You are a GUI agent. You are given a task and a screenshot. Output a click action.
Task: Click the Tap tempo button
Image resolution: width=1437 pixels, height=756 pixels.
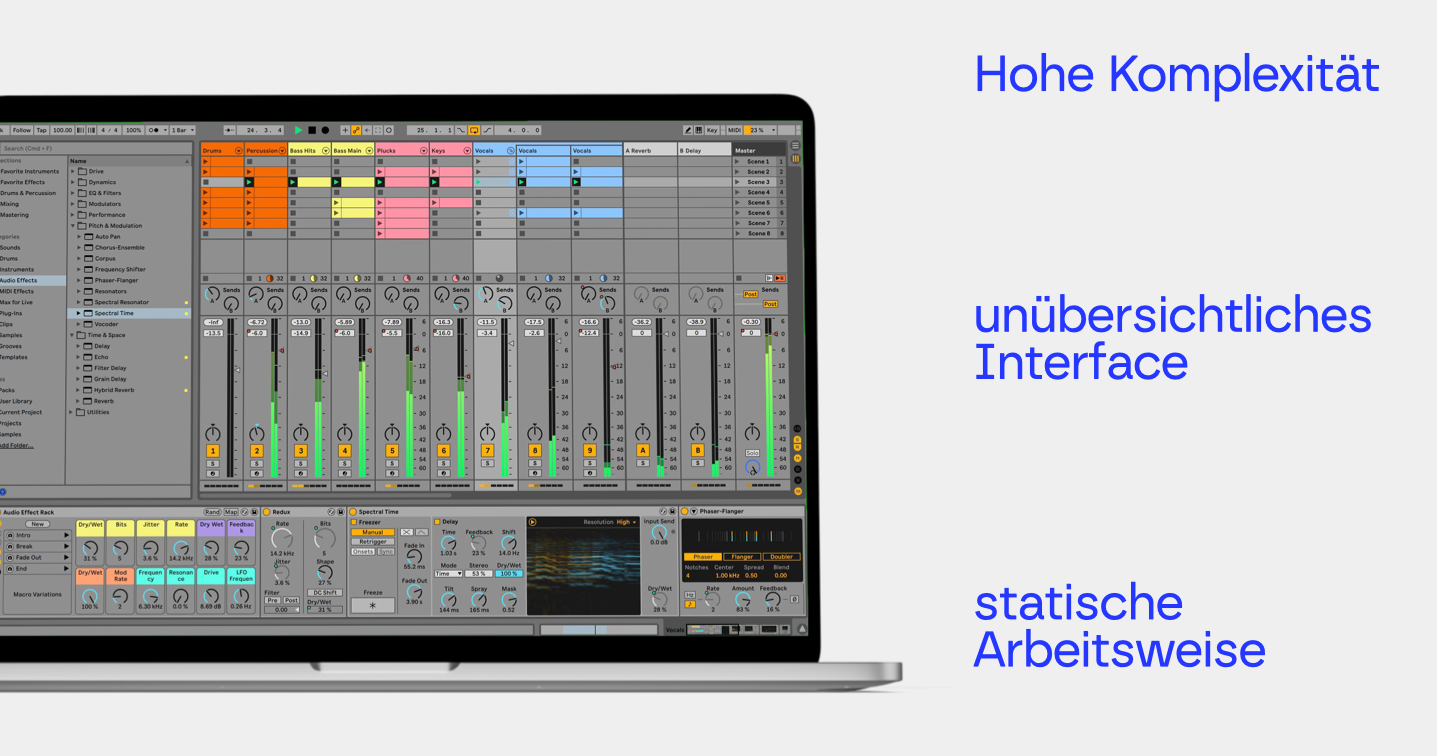[41, 130]
